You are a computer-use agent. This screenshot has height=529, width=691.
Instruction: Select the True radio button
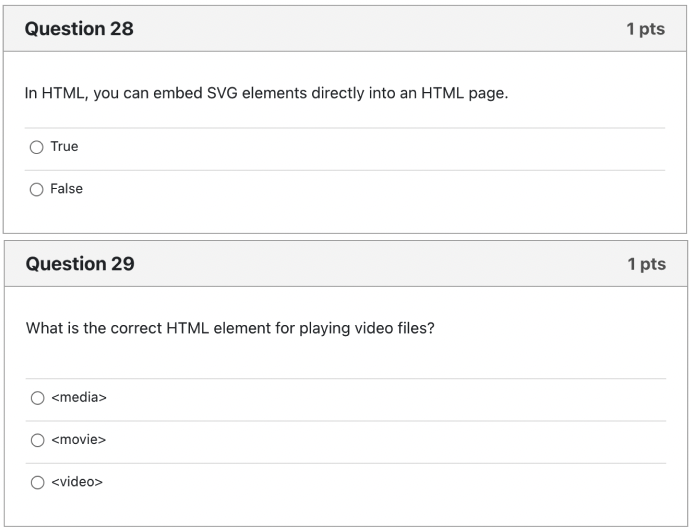pyautogui.click(x=37, y=147)
